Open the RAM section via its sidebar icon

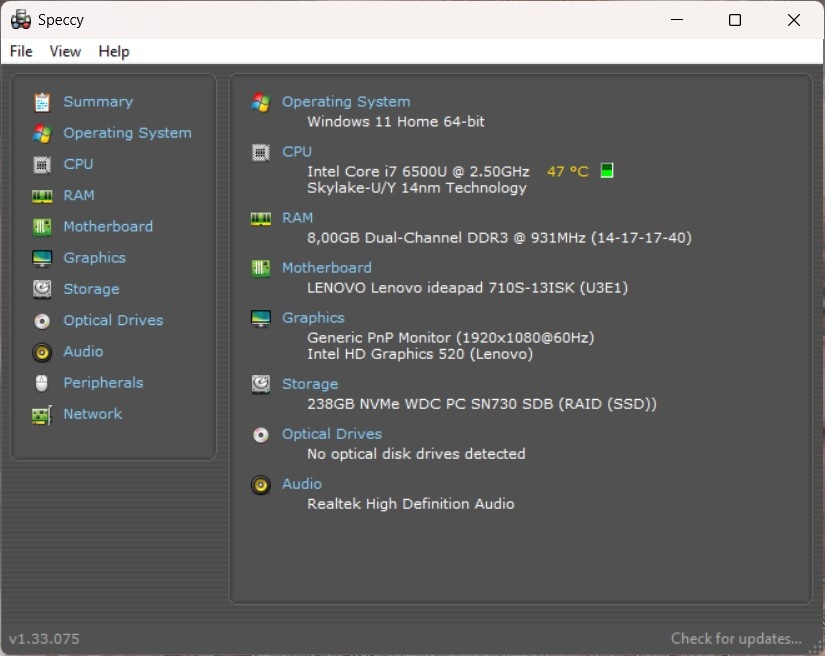pos(42,195)
